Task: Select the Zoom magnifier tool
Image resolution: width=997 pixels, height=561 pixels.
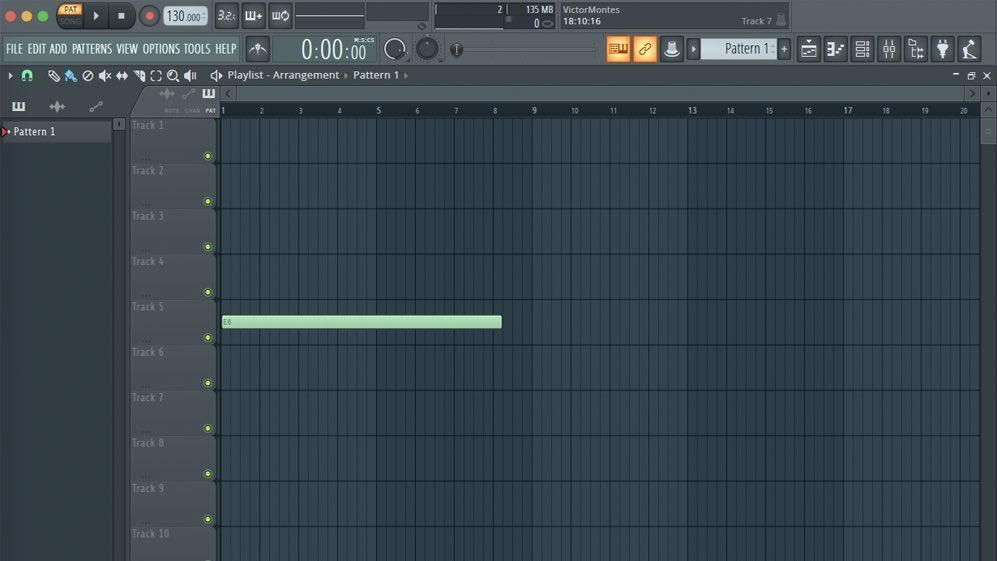Action: click(173, 76)
